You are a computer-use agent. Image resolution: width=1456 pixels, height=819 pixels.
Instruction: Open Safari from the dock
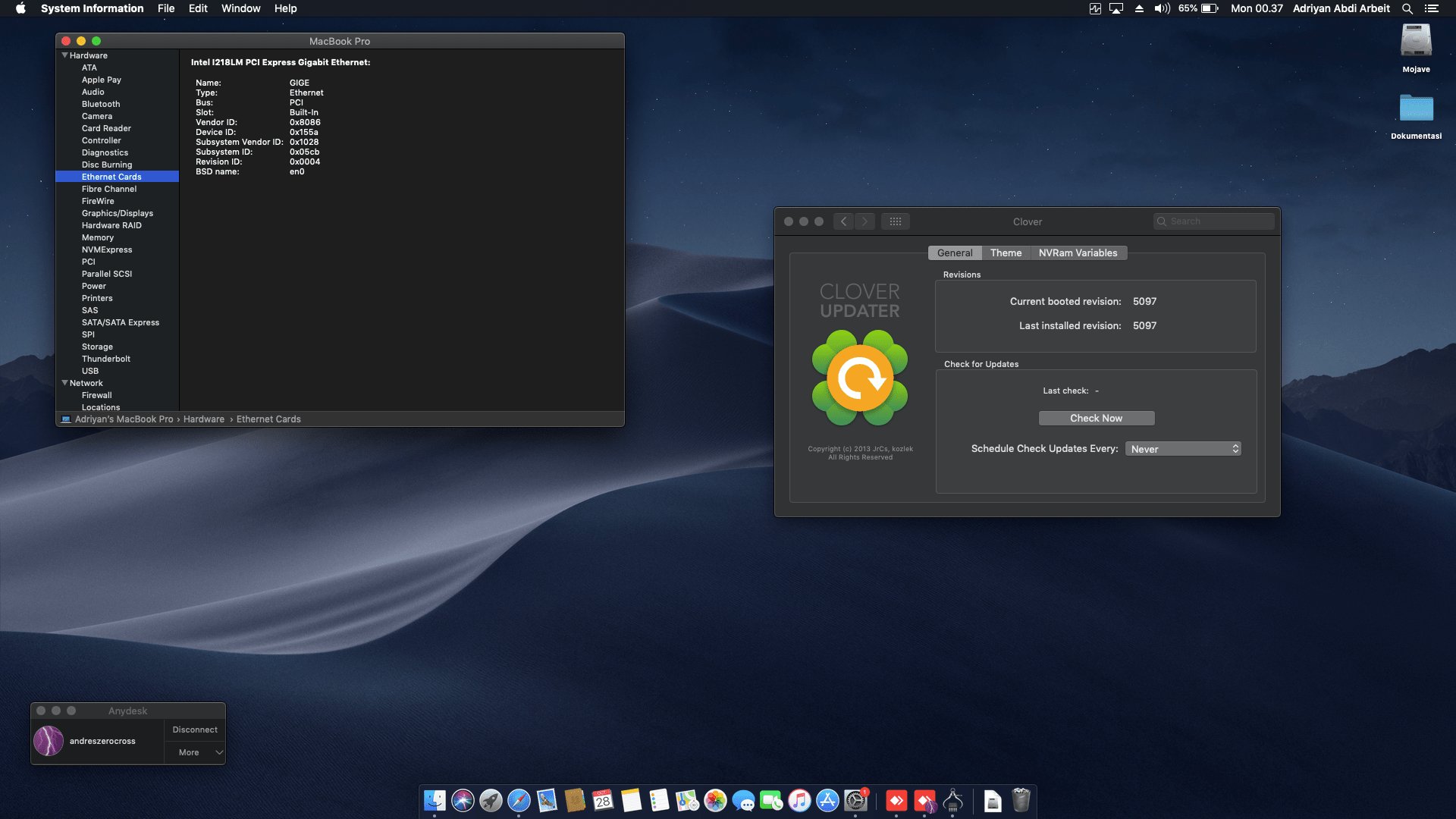519,800
